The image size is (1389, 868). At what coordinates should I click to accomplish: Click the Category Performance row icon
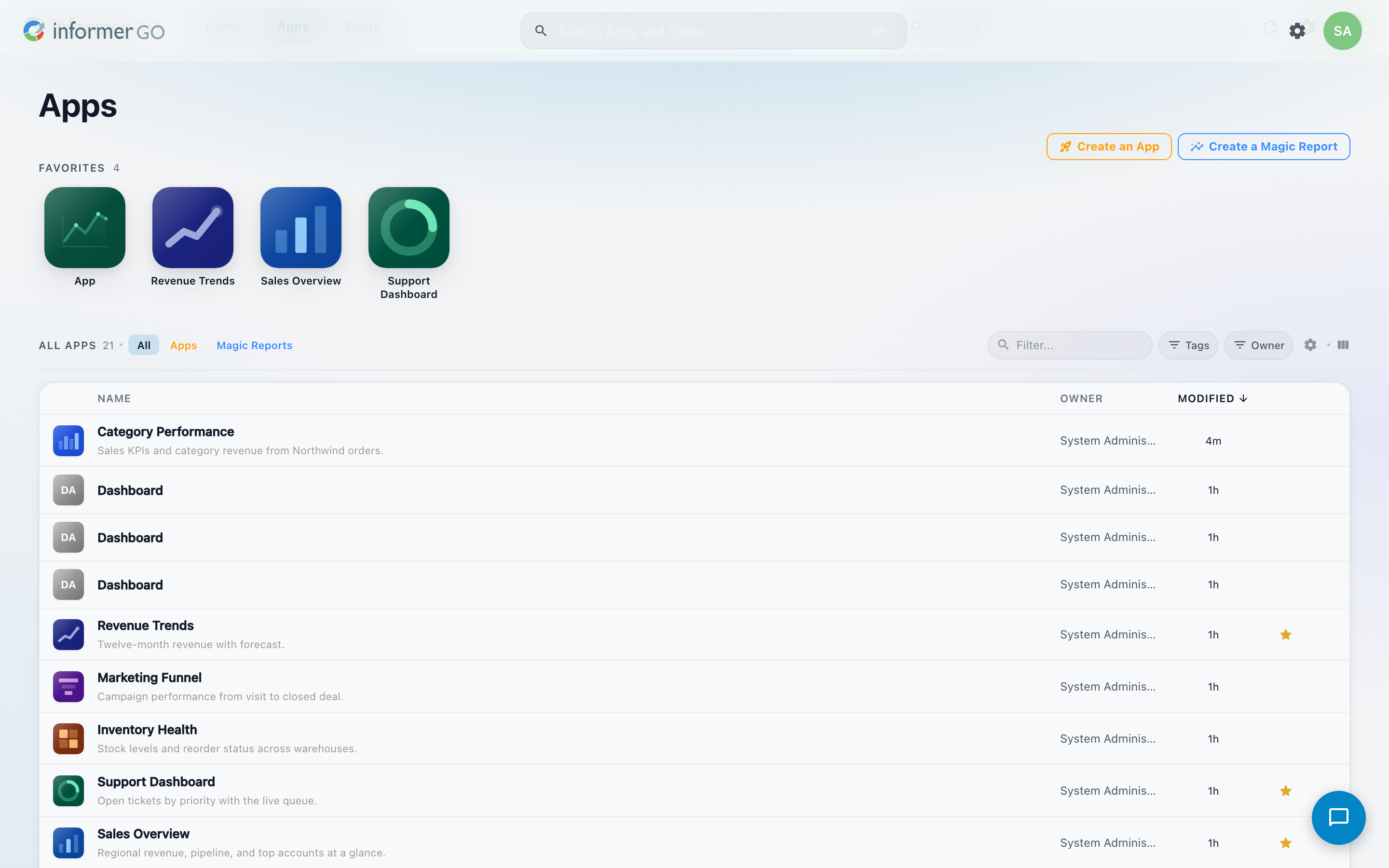(x=68, y=441)
